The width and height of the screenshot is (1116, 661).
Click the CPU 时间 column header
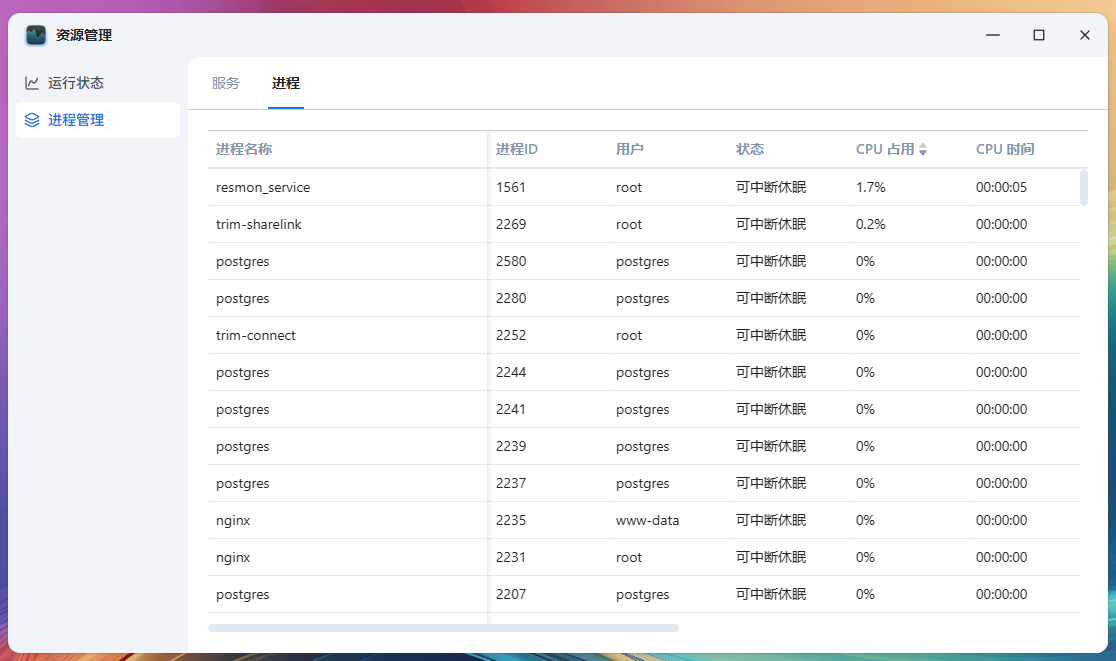(1005, 149)
